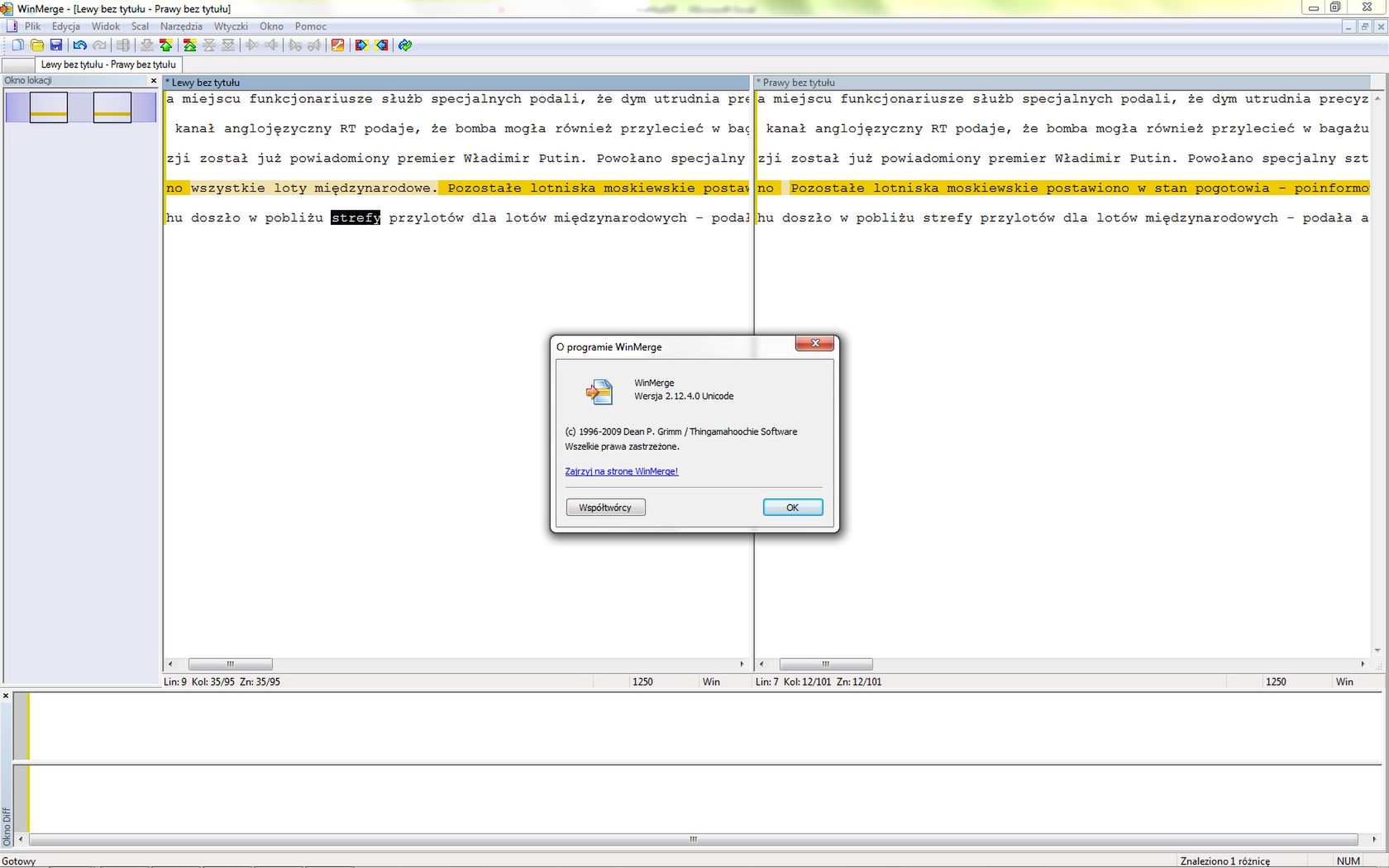Image resolution: width=1389 pixels, height=868 pixels.
Task: Click the Copy to right icon
Action: (x=252, y=45)
